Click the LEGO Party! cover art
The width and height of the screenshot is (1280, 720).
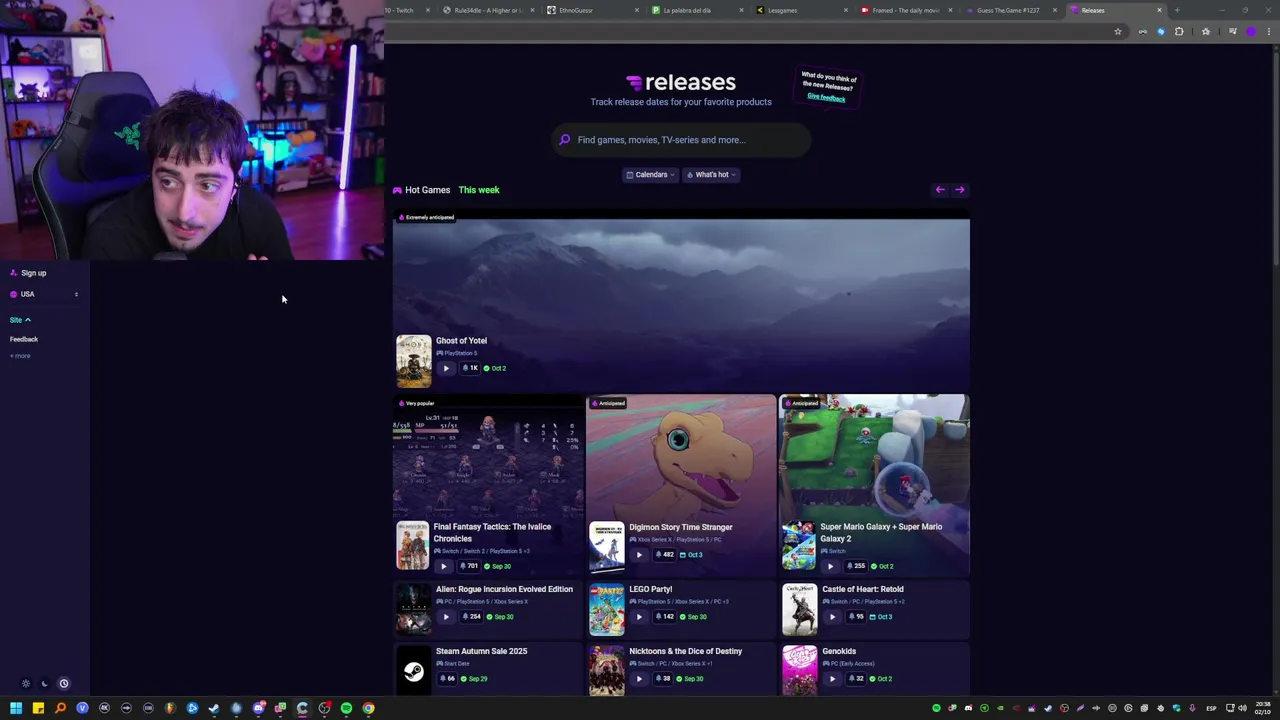(x=606, y=609)
